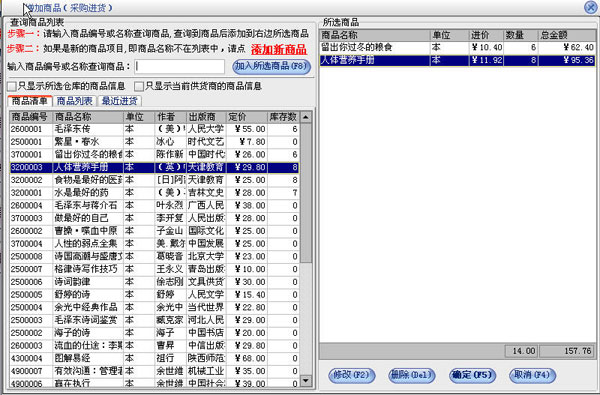600x395 pixels.
Task: Click the 出版商 column header
Action: pos(206,117)
